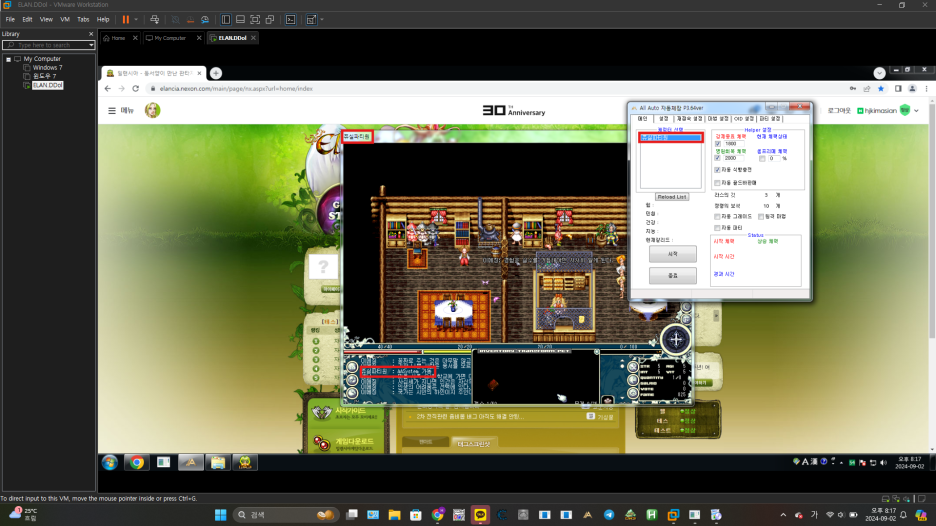Viewport: 936px width, 526px height.
Task: Select the ELAN.DDol VM in library
Action: click(47, 85)
